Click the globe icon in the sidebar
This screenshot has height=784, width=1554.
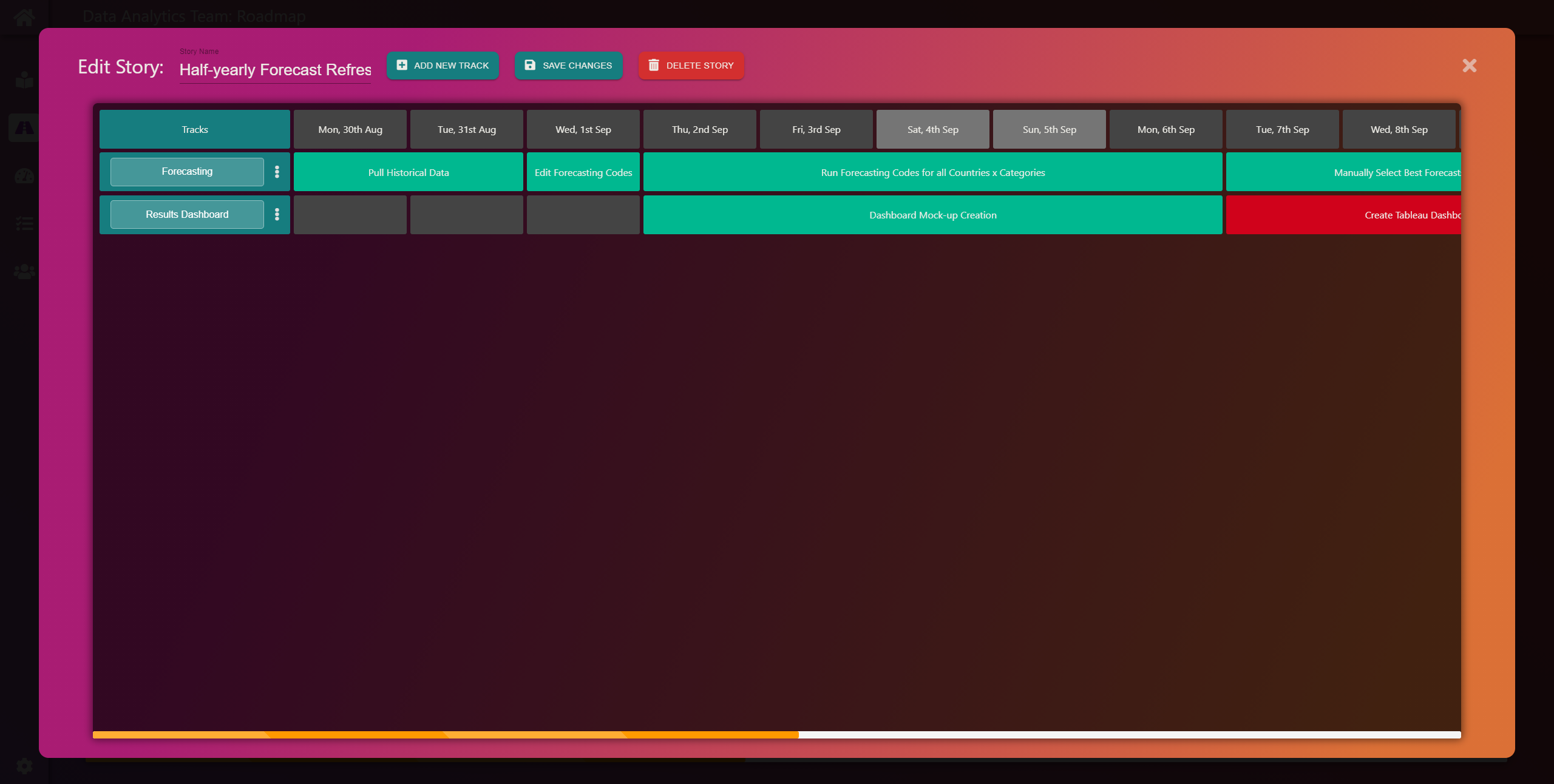click(x=23, y=177)
